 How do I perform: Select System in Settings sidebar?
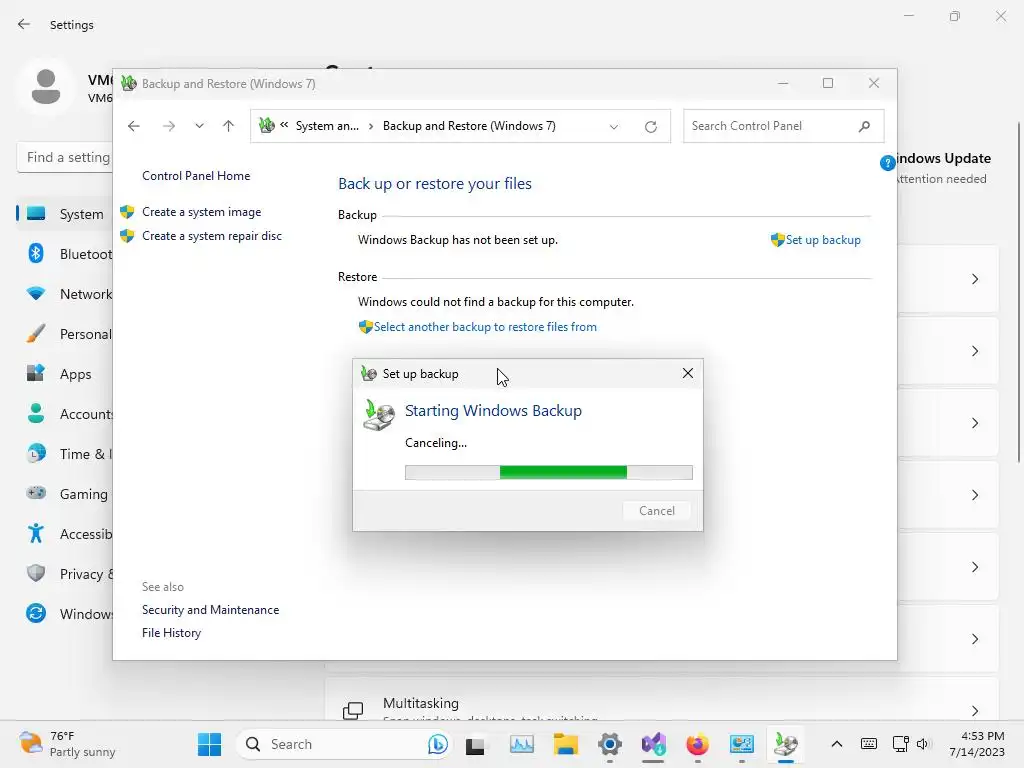pyautogui.click(x=65, y=214)
